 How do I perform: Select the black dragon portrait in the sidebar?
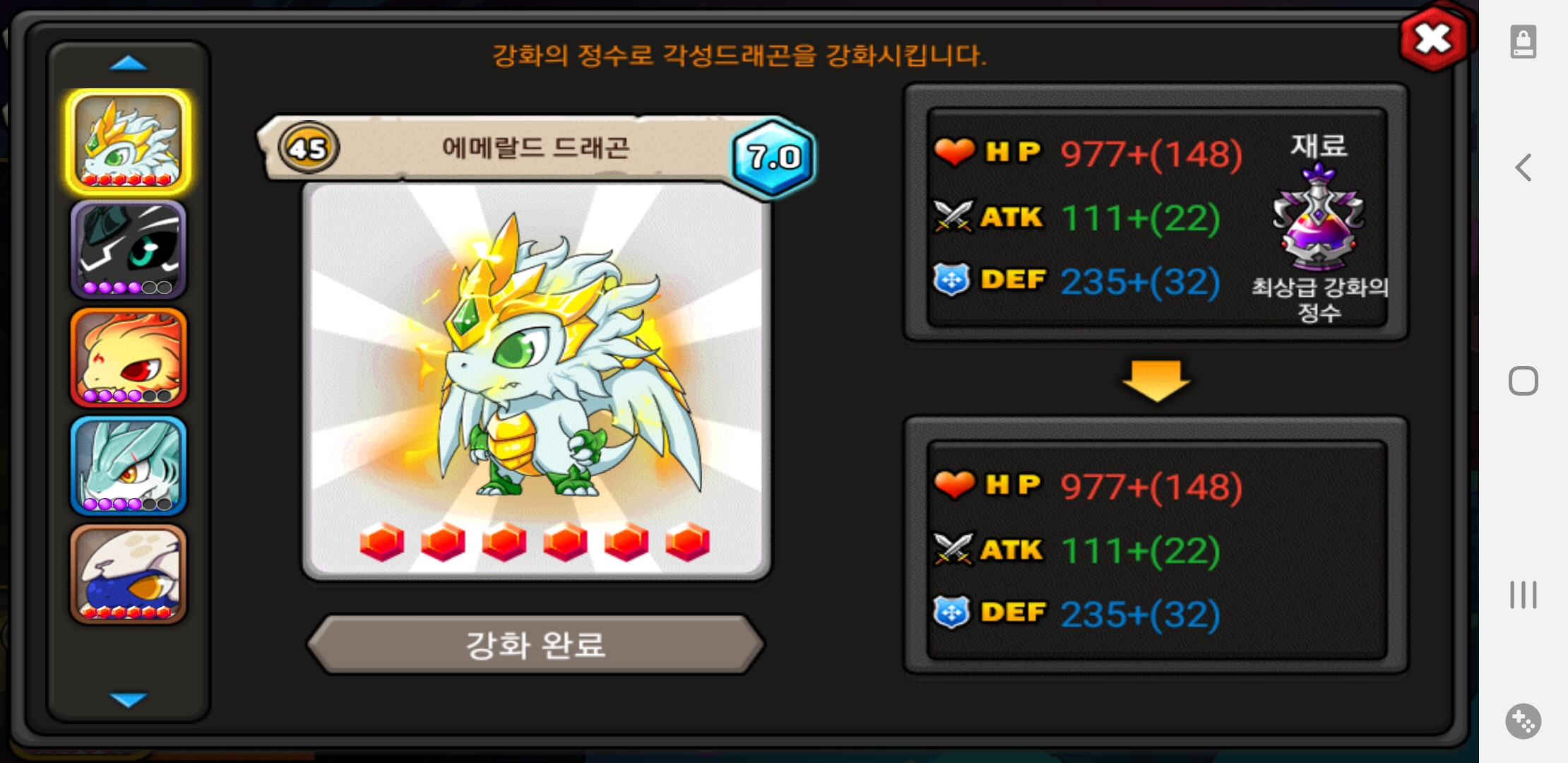[x=129, y=249]
